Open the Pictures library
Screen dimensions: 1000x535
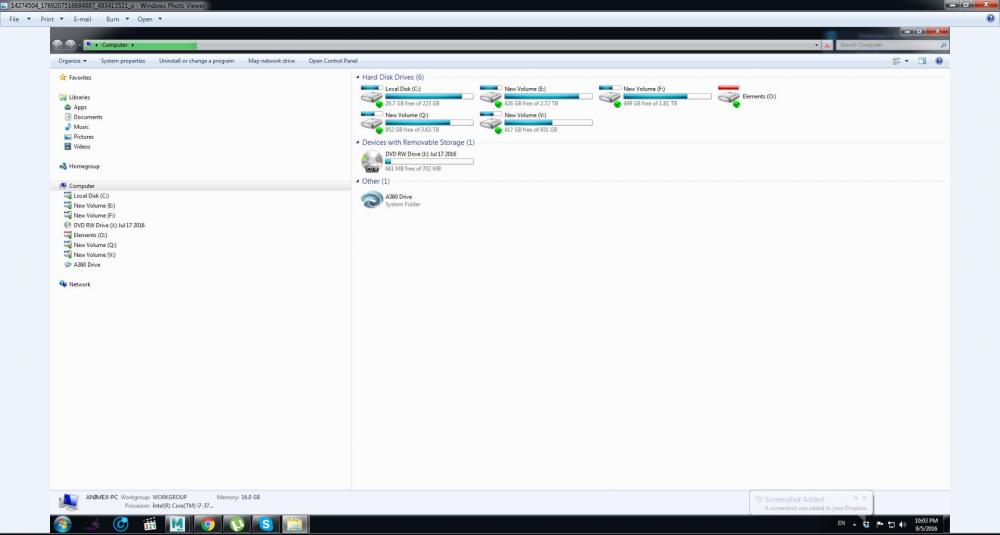pos(79,137)
